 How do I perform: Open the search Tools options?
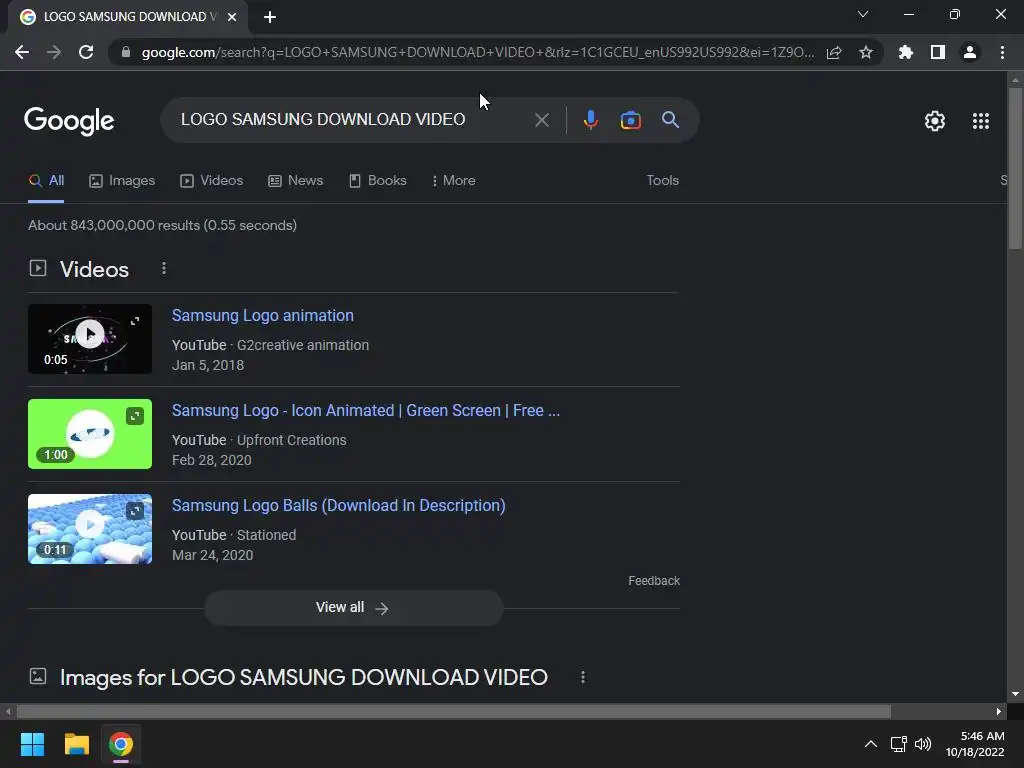click(662, 181)
